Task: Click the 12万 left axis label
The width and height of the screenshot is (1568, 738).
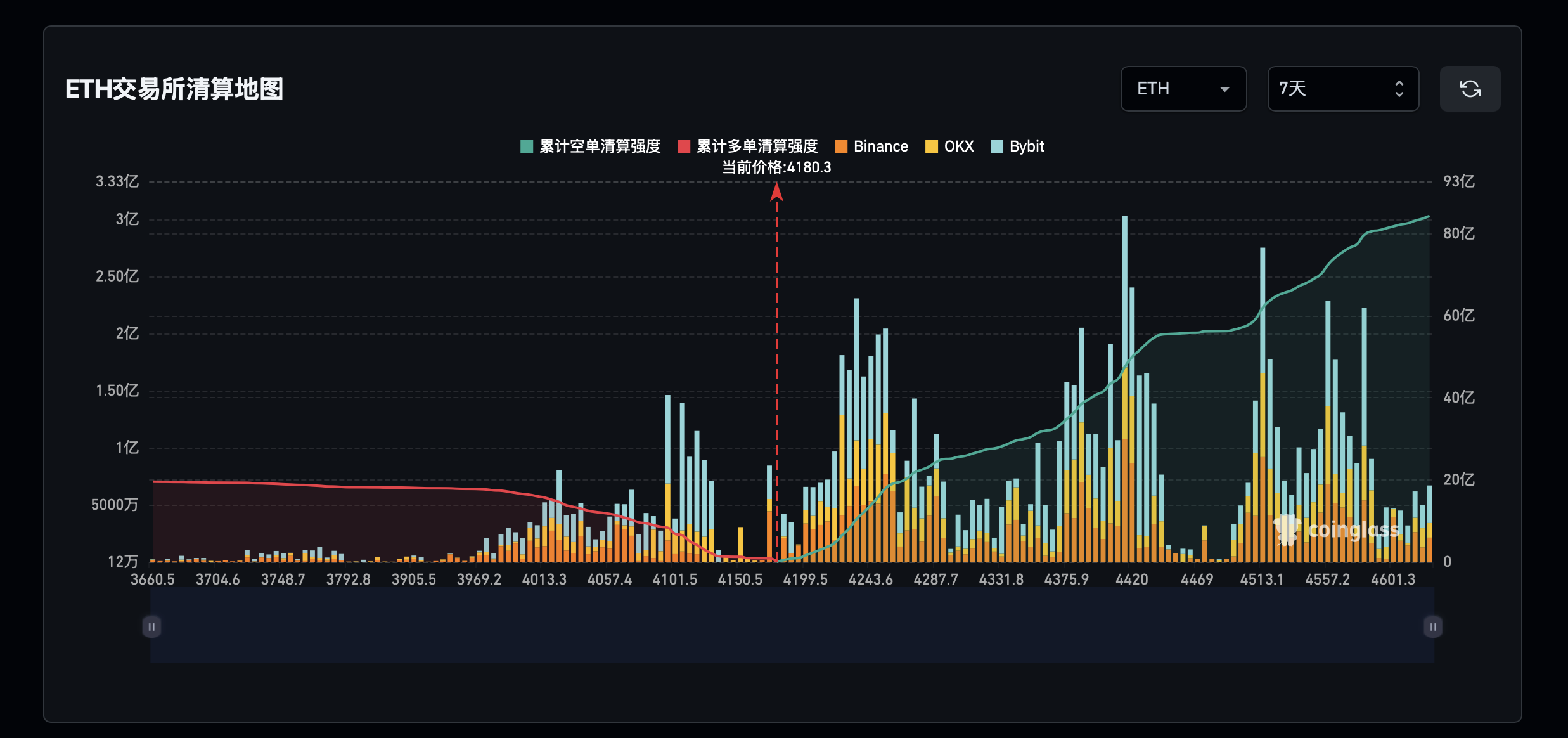Action: pos(123,562)
